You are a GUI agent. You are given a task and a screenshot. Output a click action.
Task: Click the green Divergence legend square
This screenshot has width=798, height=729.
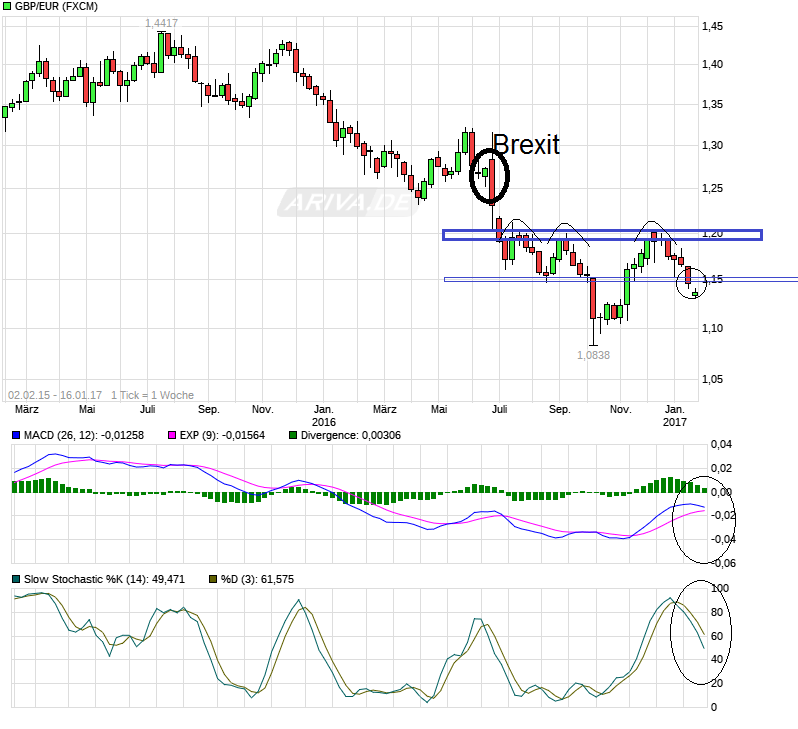[x=293, y=435]
